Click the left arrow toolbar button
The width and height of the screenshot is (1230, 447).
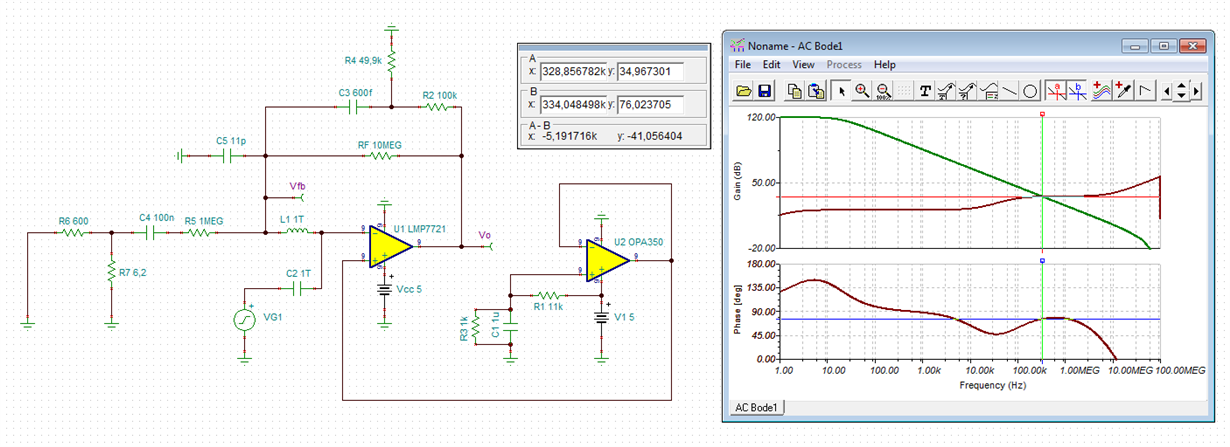pyautogui.click(x=1167, y=91)
